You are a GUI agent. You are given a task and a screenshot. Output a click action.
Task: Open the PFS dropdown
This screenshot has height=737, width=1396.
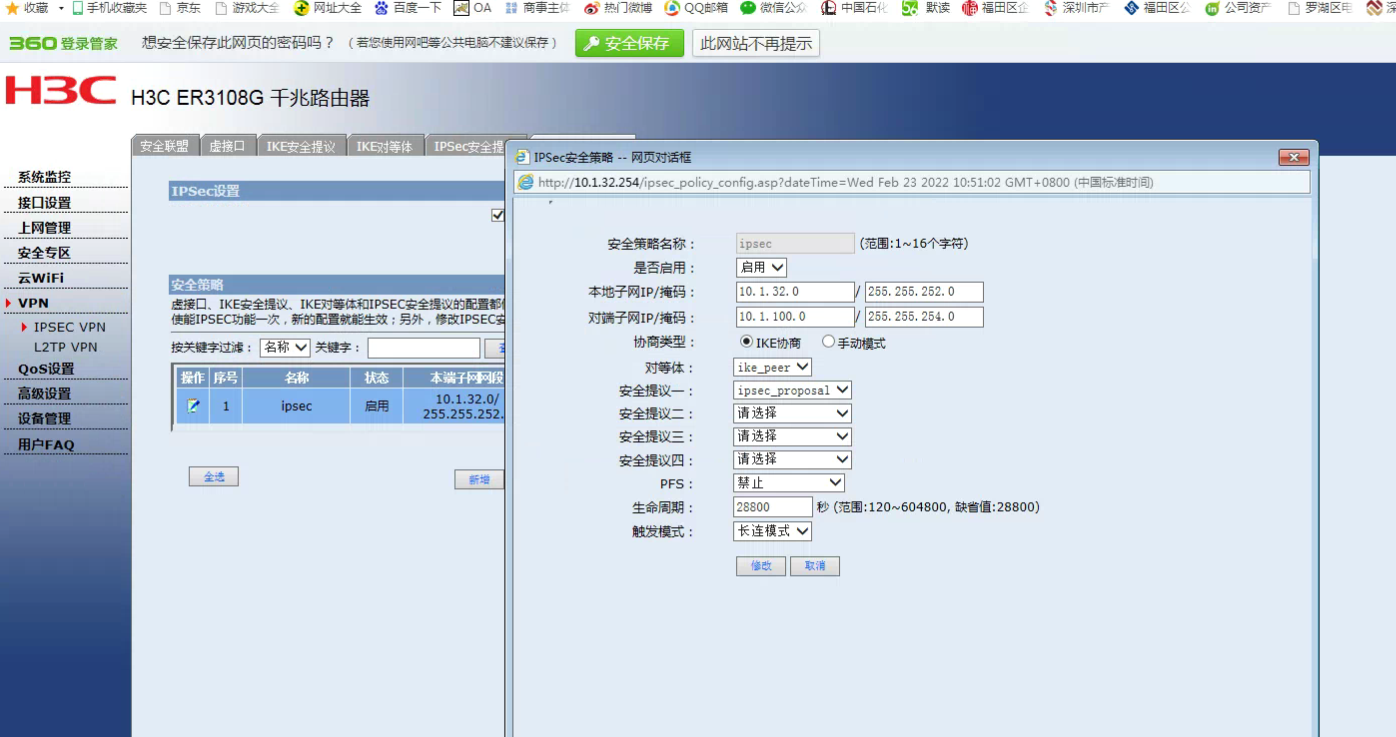coord(789,483)
